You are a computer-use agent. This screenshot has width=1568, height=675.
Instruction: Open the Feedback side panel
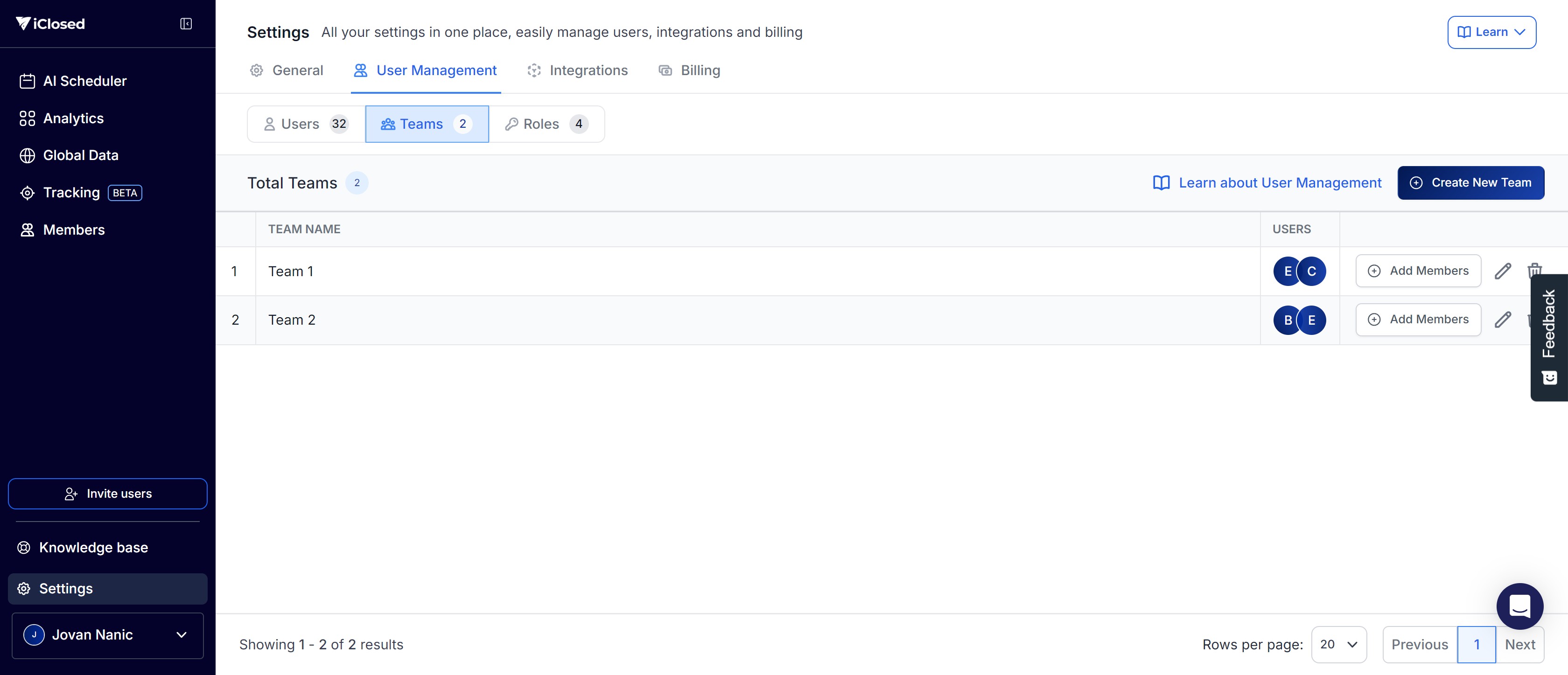pos(1548,337)
